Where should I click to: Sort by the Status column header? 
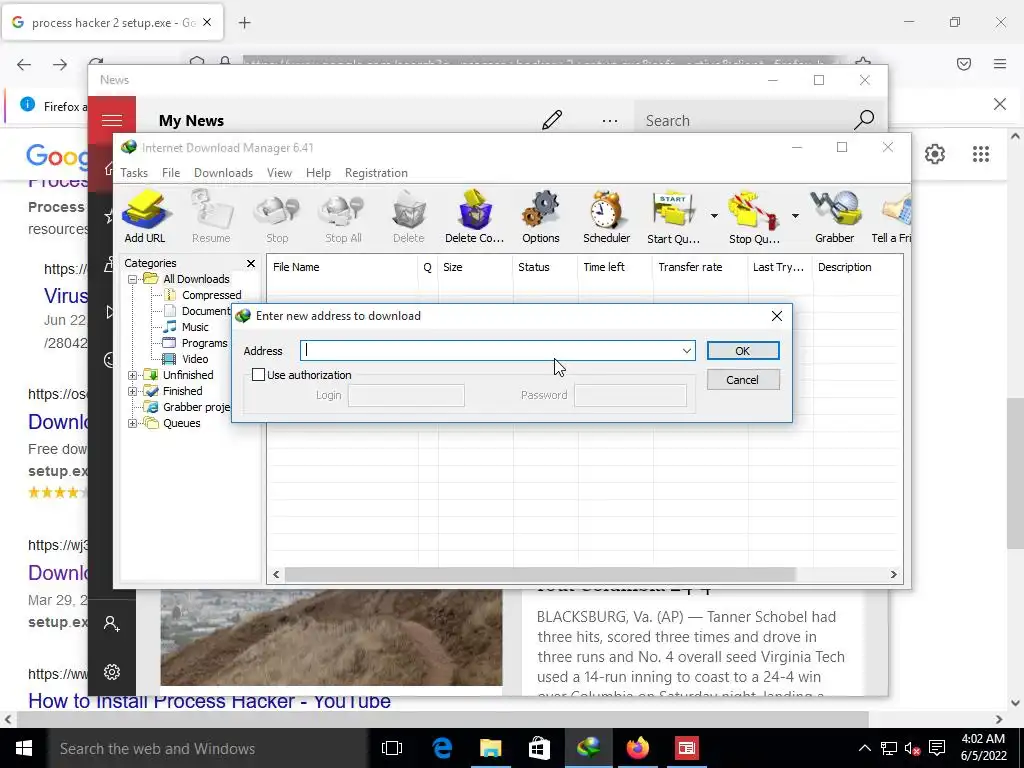(545, 267)
